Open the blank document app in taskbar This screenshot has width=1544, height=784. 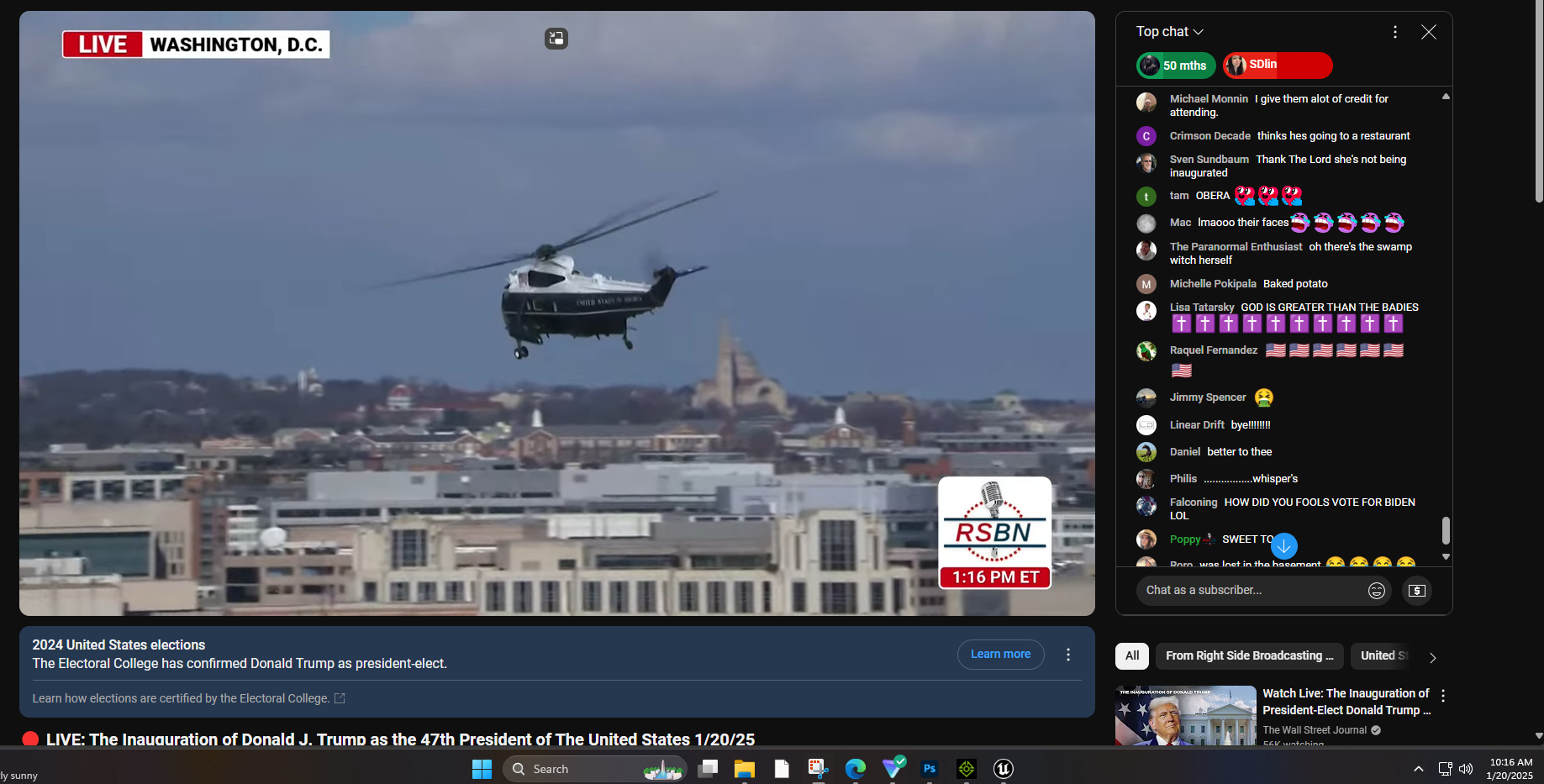pyautogui.click(x=782, y=769)
